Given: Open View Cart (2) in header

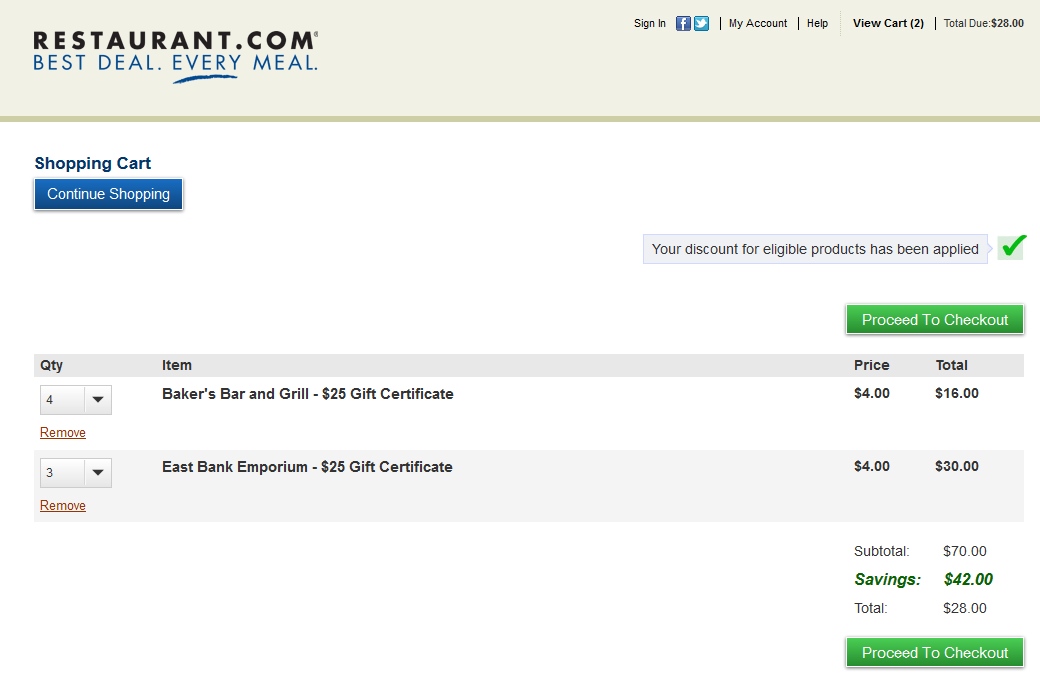Looking at the screenshot, I should click(x=887, y=23).
